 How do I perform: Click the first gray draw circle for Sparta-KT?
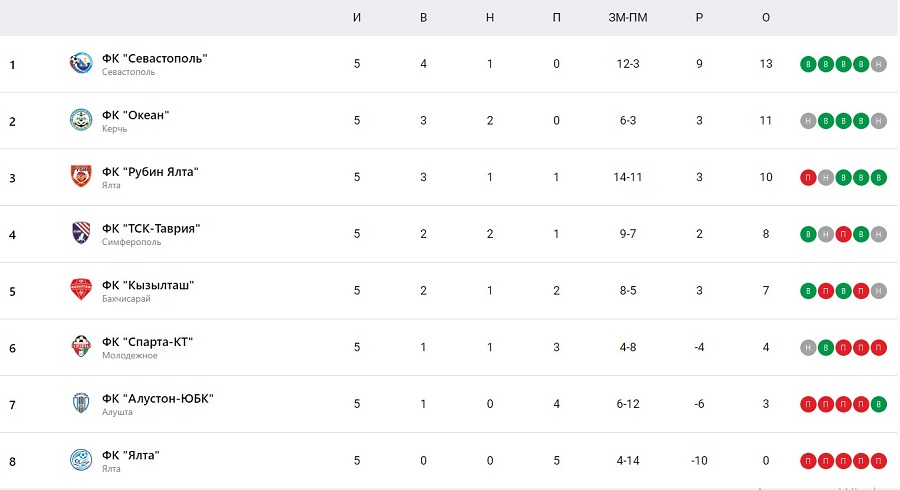[808, 347]
